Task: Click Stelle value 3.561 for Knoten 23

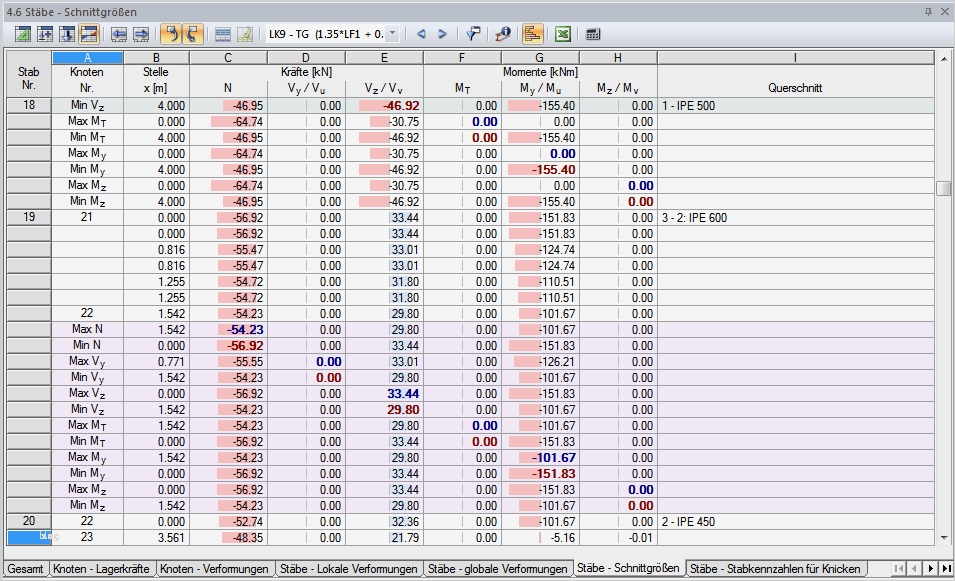Action: point(171,538)
